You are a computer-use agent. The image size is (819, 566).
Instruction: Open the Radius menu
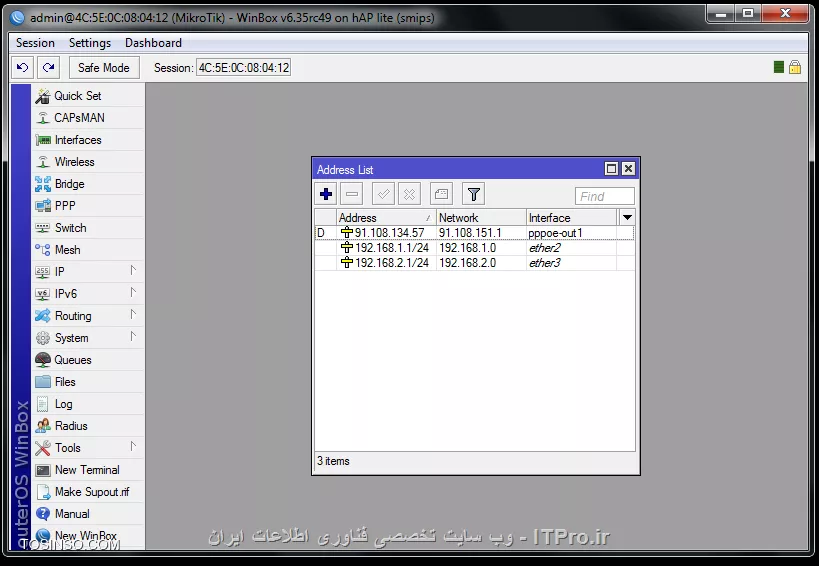[x=88, y=426]
